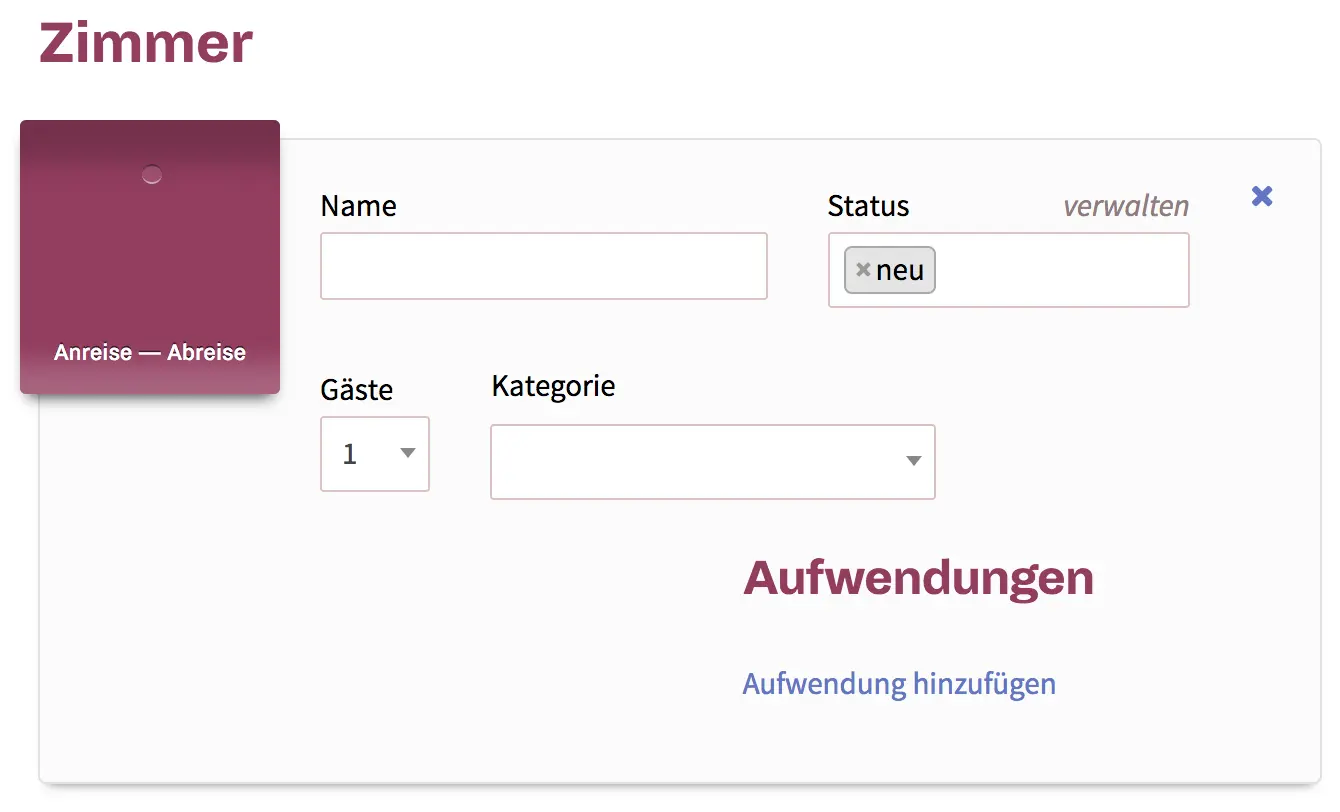
Task: Click the 'Name' field label
Action: coord(358,206)
